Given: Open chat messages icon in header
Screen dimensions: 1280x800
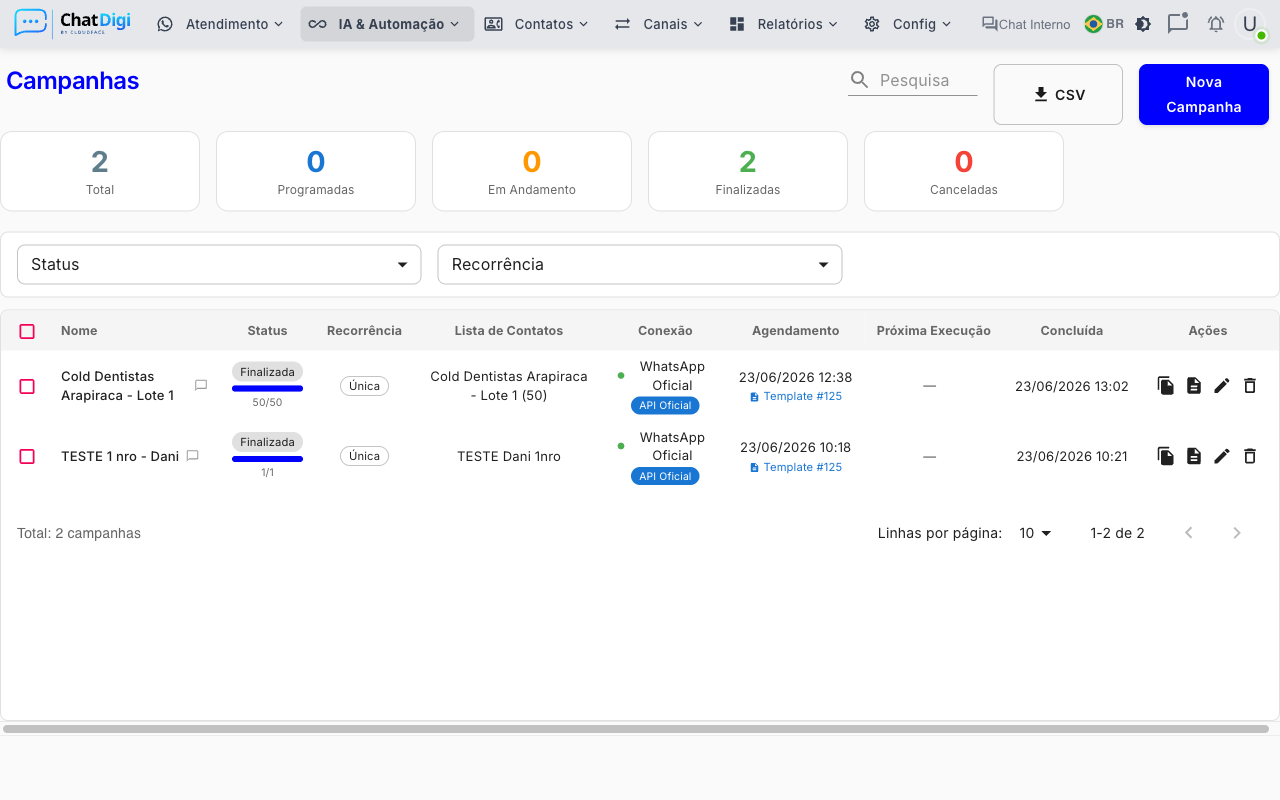Looking at the screenshot, I should tap(1178, 23).
